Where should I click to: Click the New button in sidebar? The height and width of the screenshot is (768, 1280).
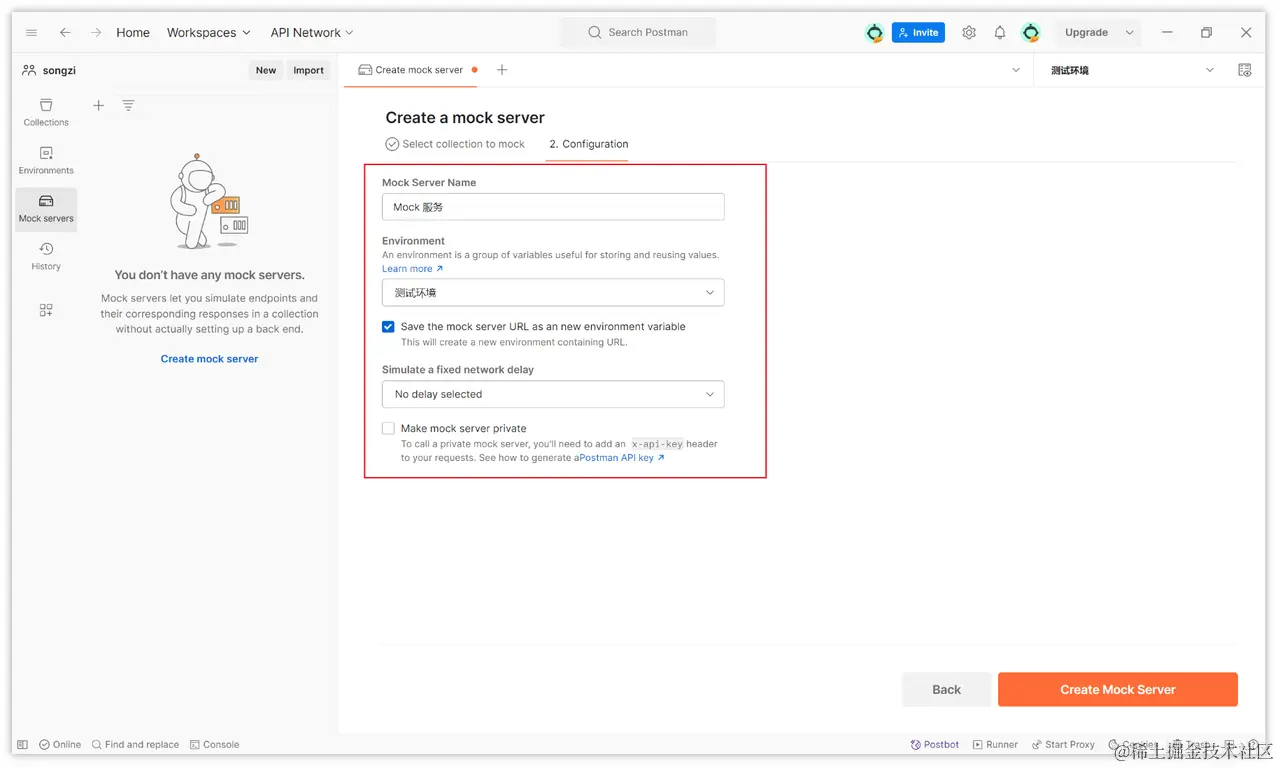point(266,70)
